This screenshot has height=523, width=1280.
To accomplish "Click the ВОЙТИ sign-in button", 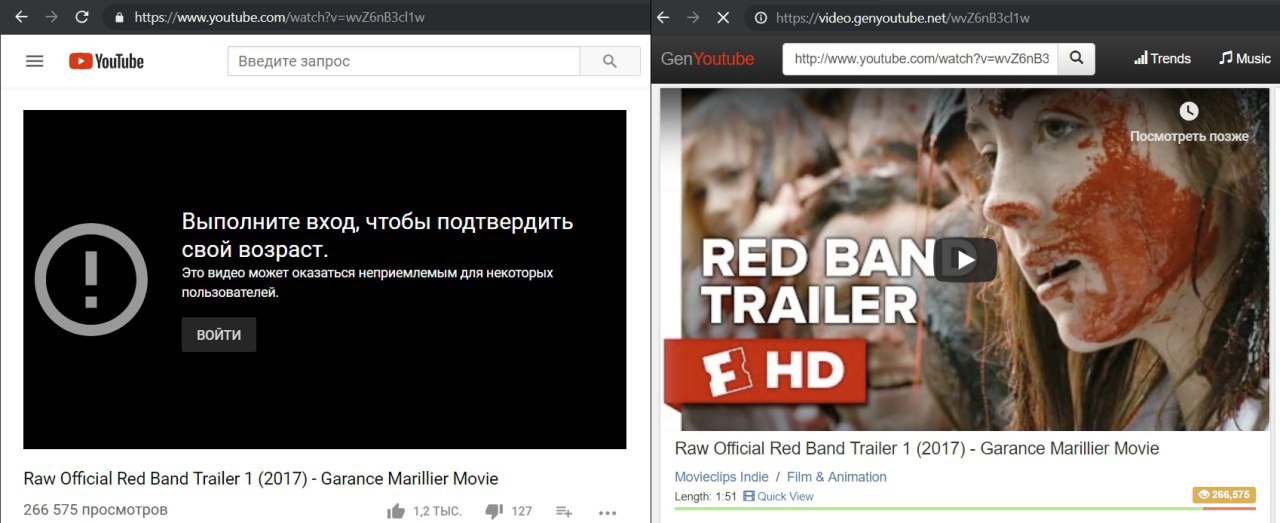I will [219, 335].
